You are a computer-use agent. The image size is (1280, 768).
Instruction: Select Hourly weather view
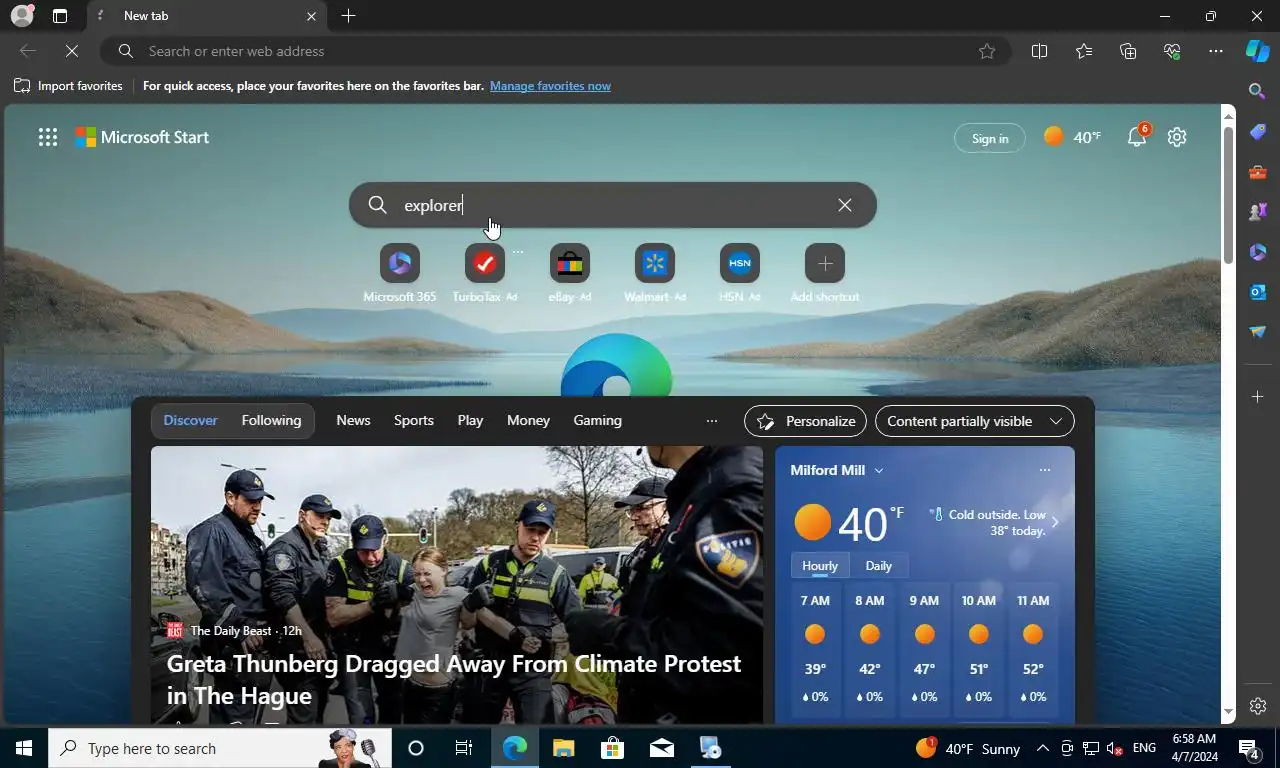(820, 566)
